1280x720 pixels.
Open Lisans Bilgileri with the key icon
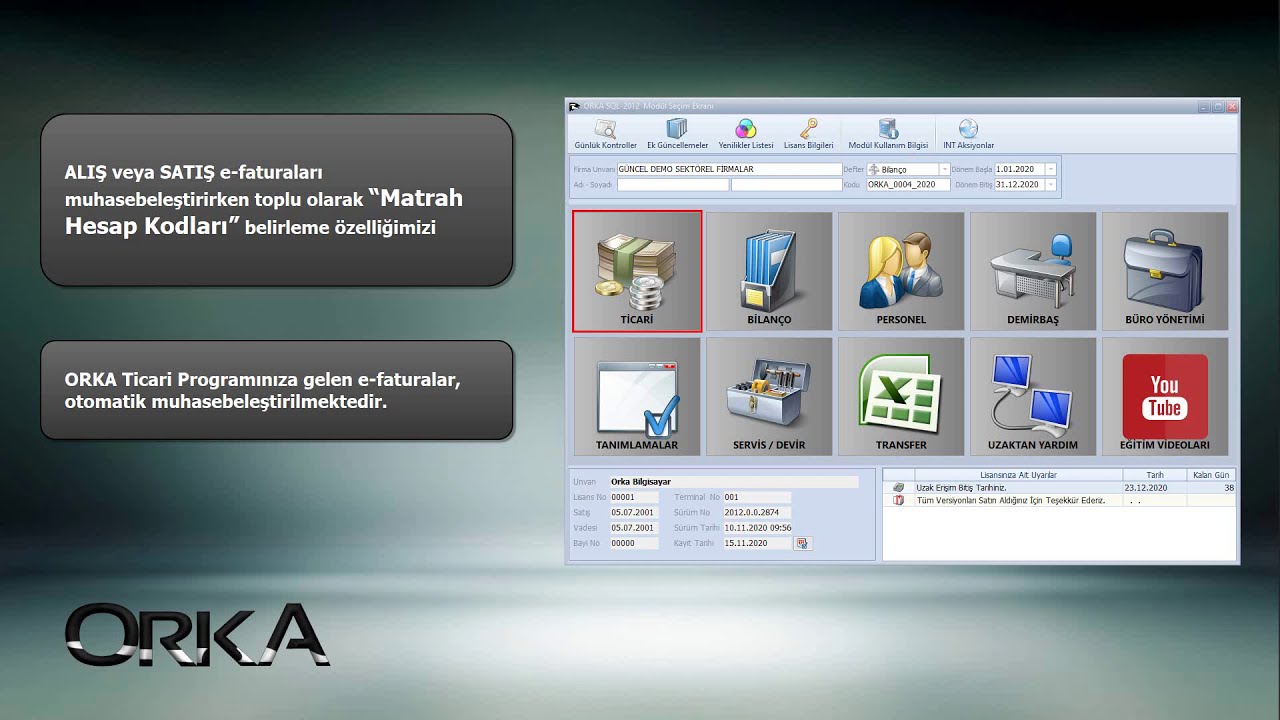point(808,134)
